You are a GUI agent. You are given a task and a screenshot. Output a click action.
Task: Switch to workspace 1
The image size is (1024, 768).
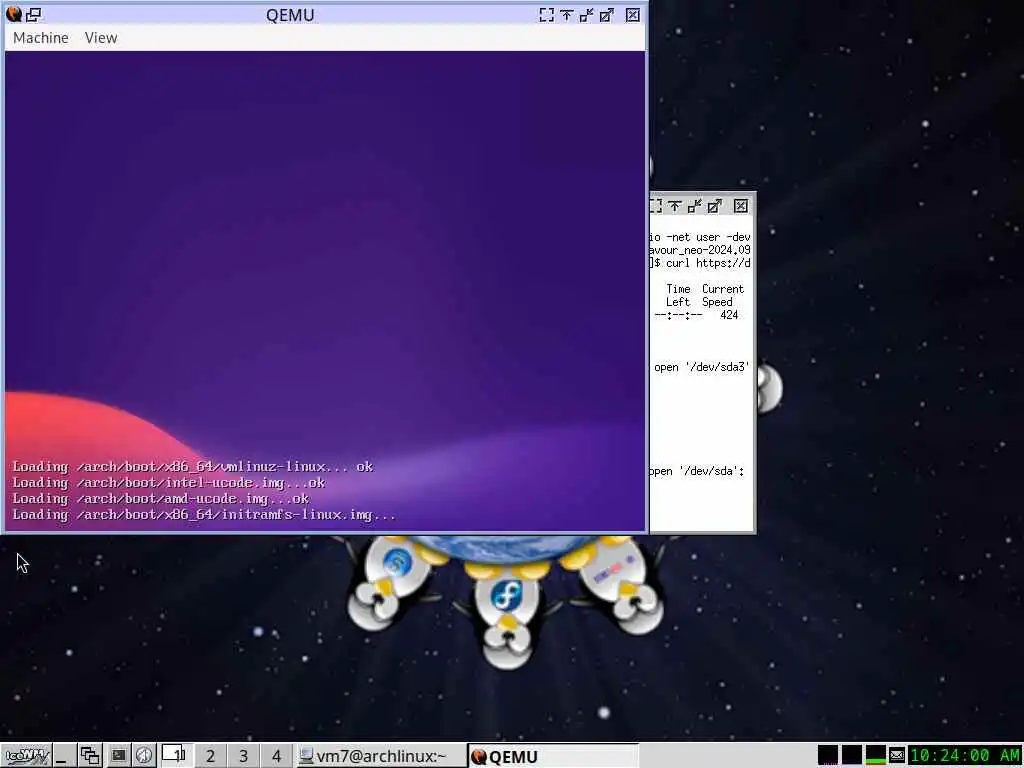click(x=176, y=756)
